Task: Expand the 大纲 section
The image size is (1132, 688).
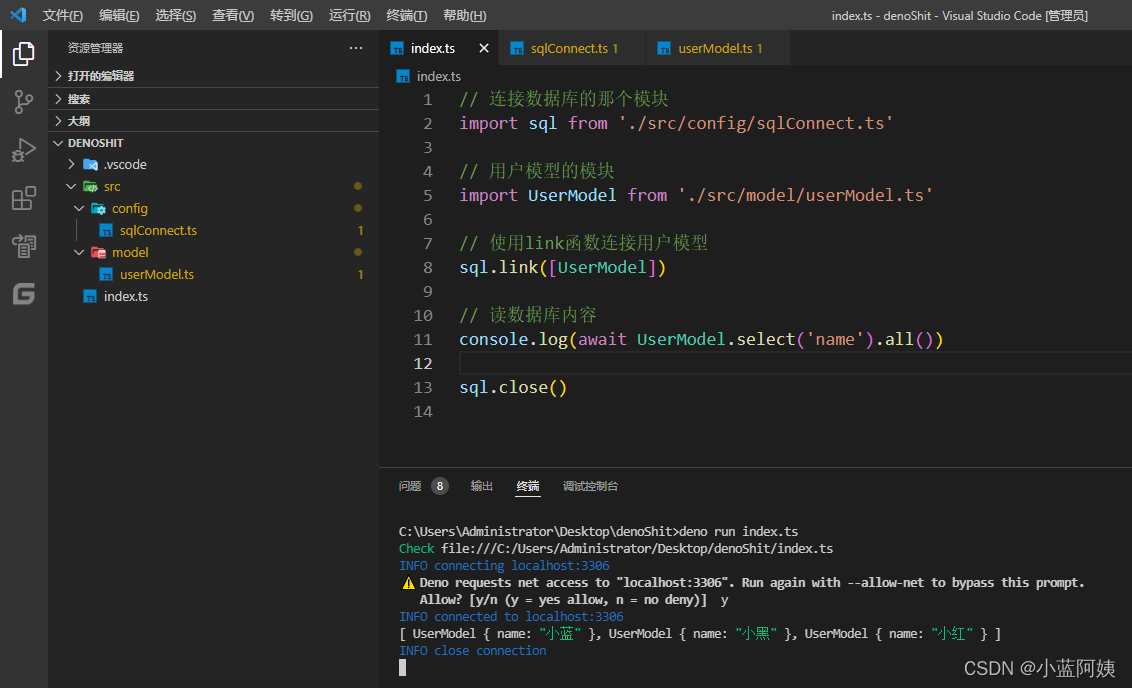Action: [x=58, y=121]
